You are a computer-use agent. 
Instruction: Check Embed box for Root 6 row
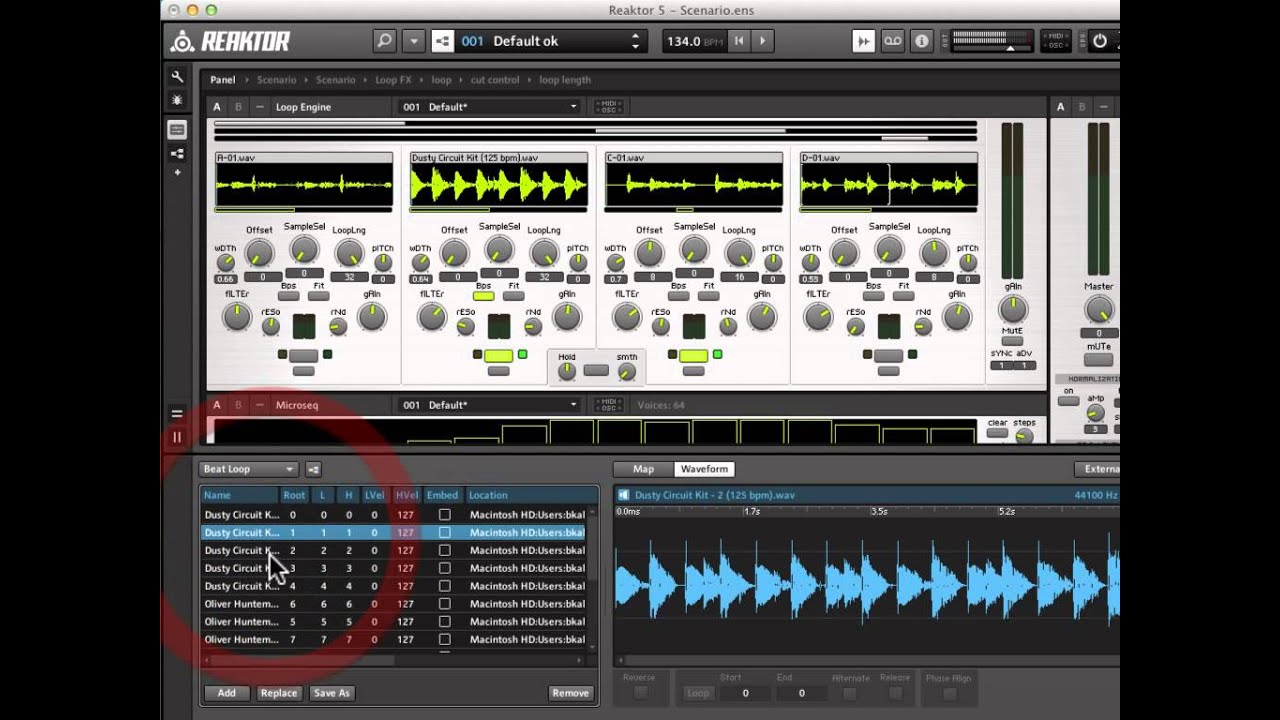445,604
